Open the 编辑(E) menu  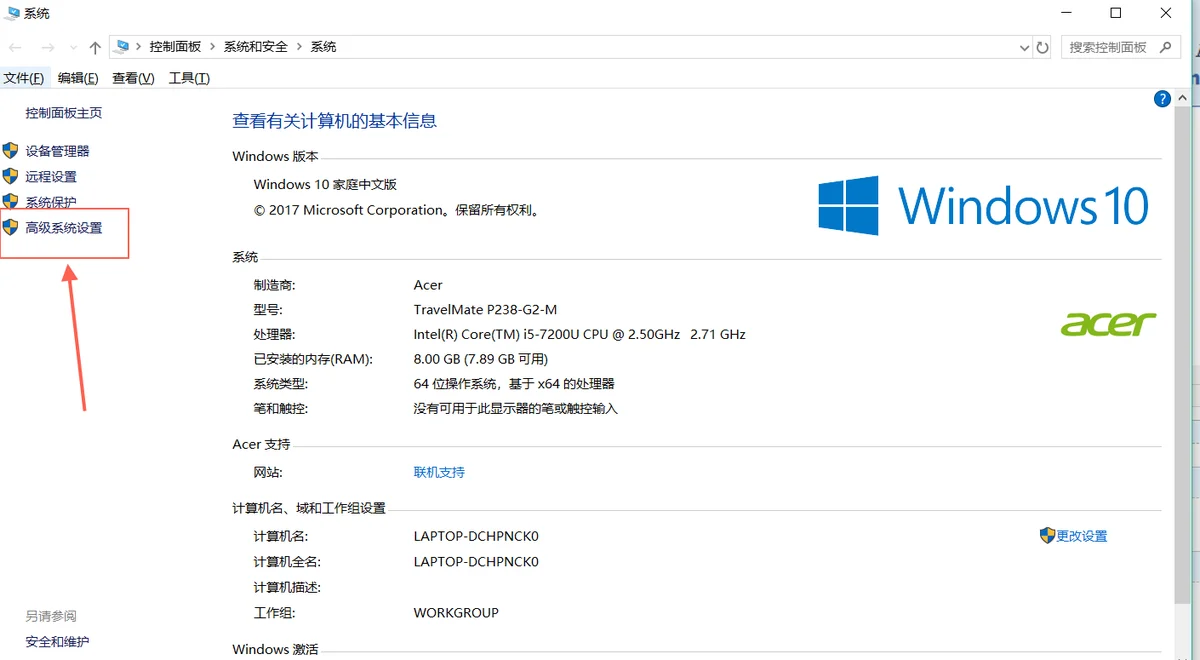[78, 78]
